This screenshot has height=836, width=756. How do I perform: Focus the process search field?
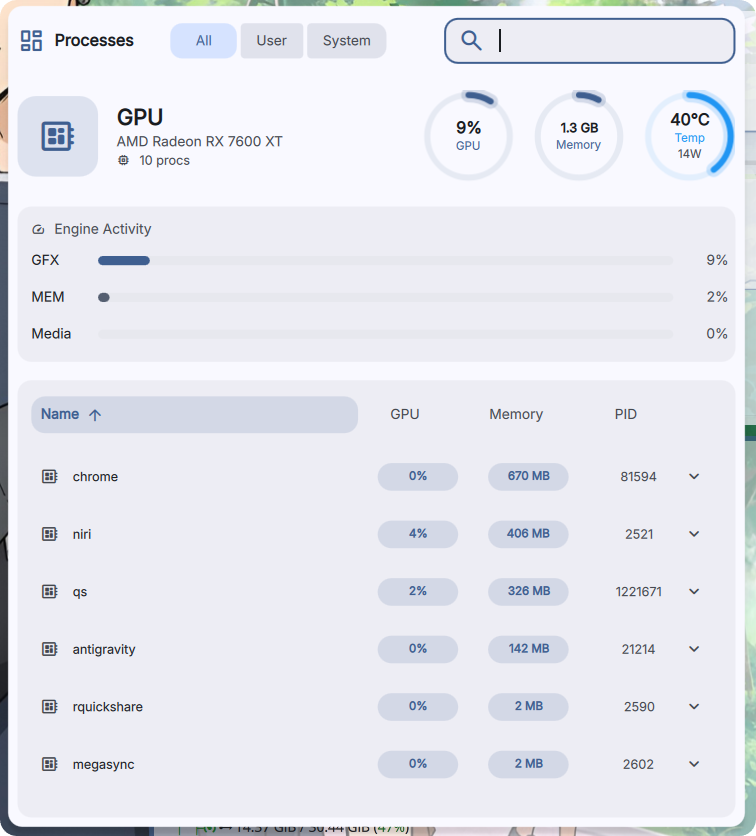[590, 41]
